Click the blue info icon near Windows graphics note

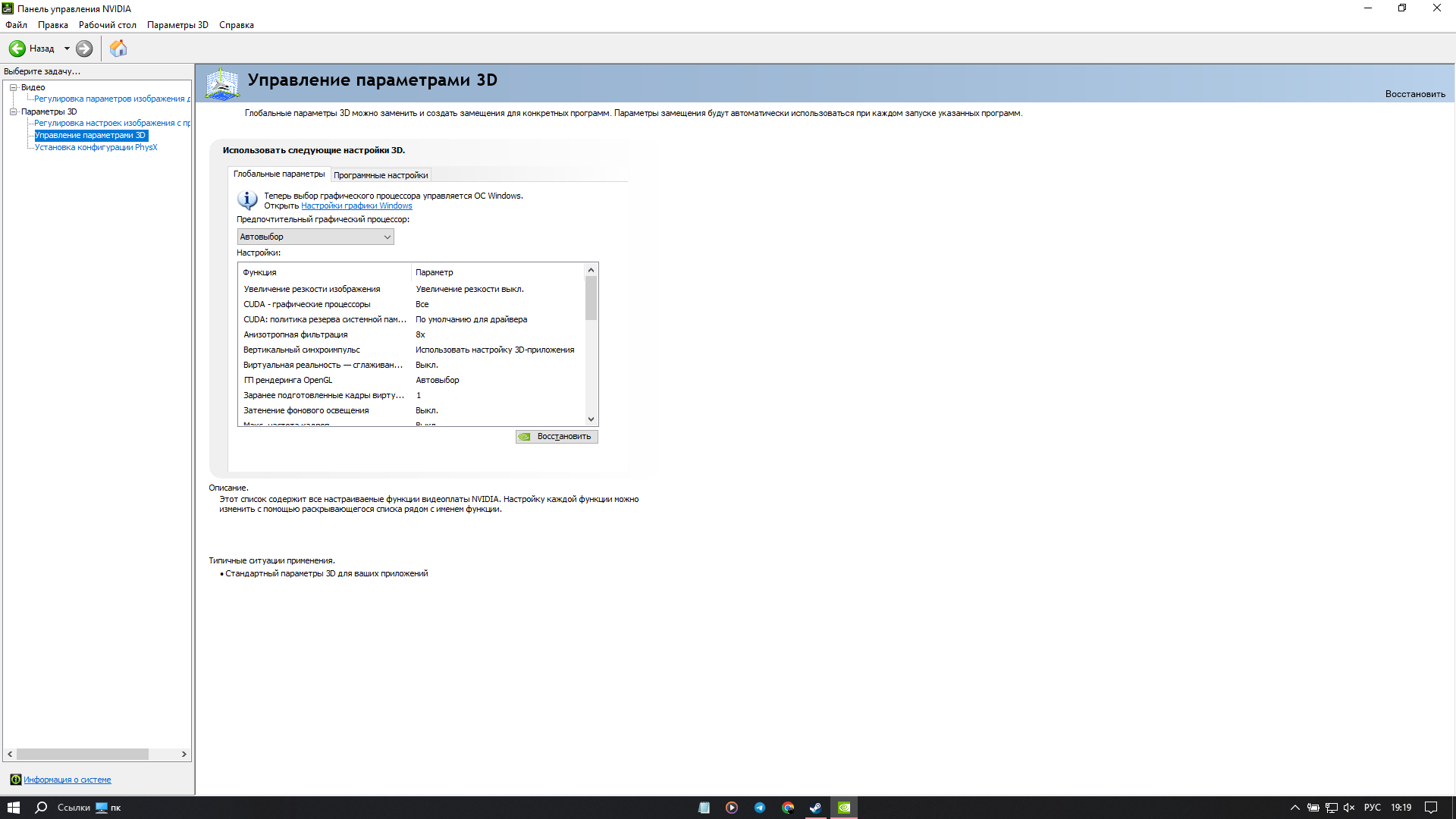coord(247,200)
